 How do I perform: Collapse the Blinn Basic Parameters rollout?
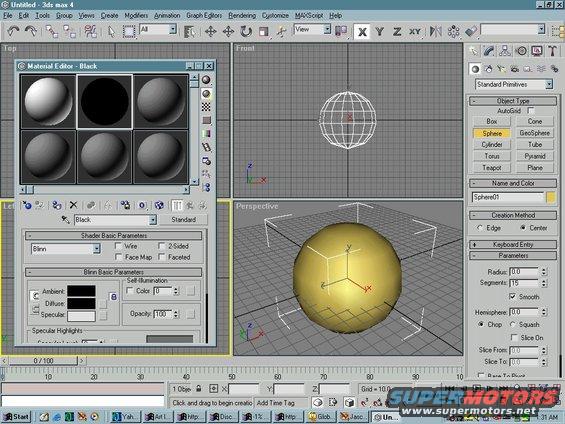click(114, 272)
